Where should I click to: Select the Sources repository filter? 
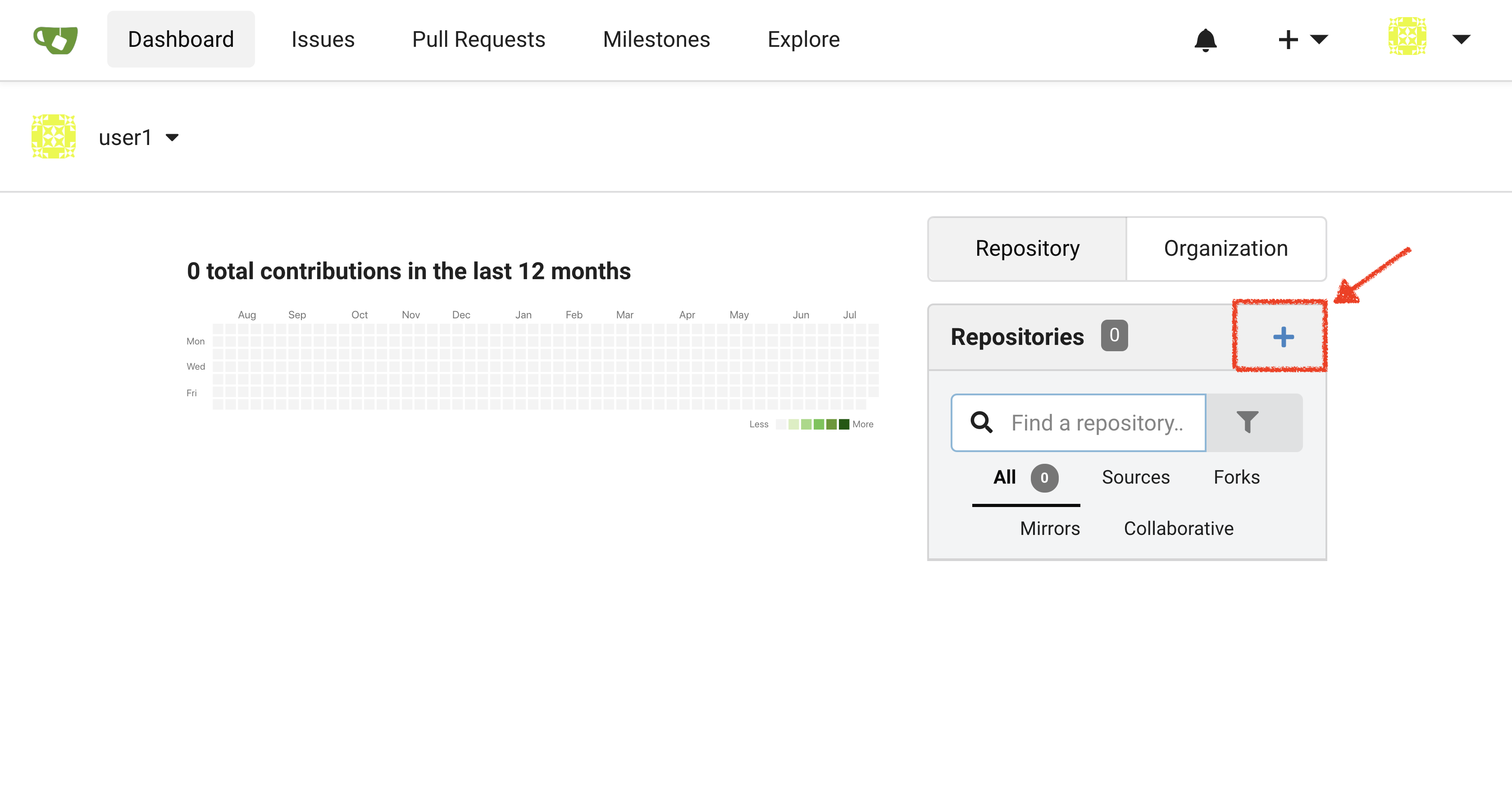pos(1135,477)
